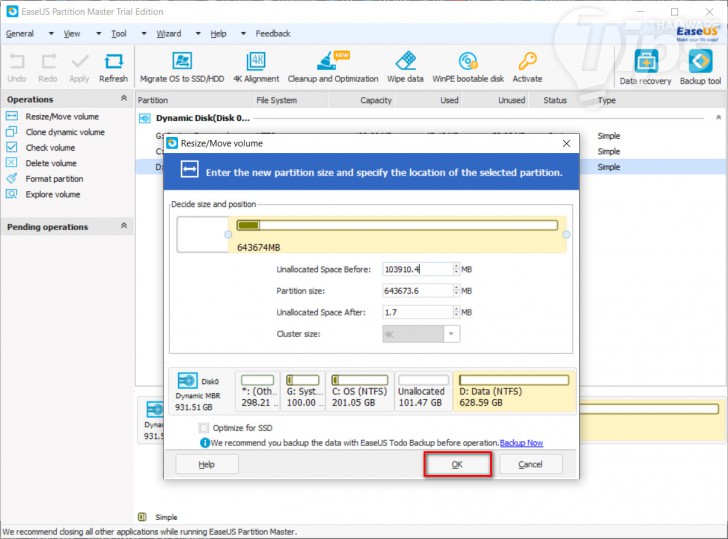Adjust Unallocated Space After spinner
Viewport: 728px width, 539px height.
click(x=456, y=312)
